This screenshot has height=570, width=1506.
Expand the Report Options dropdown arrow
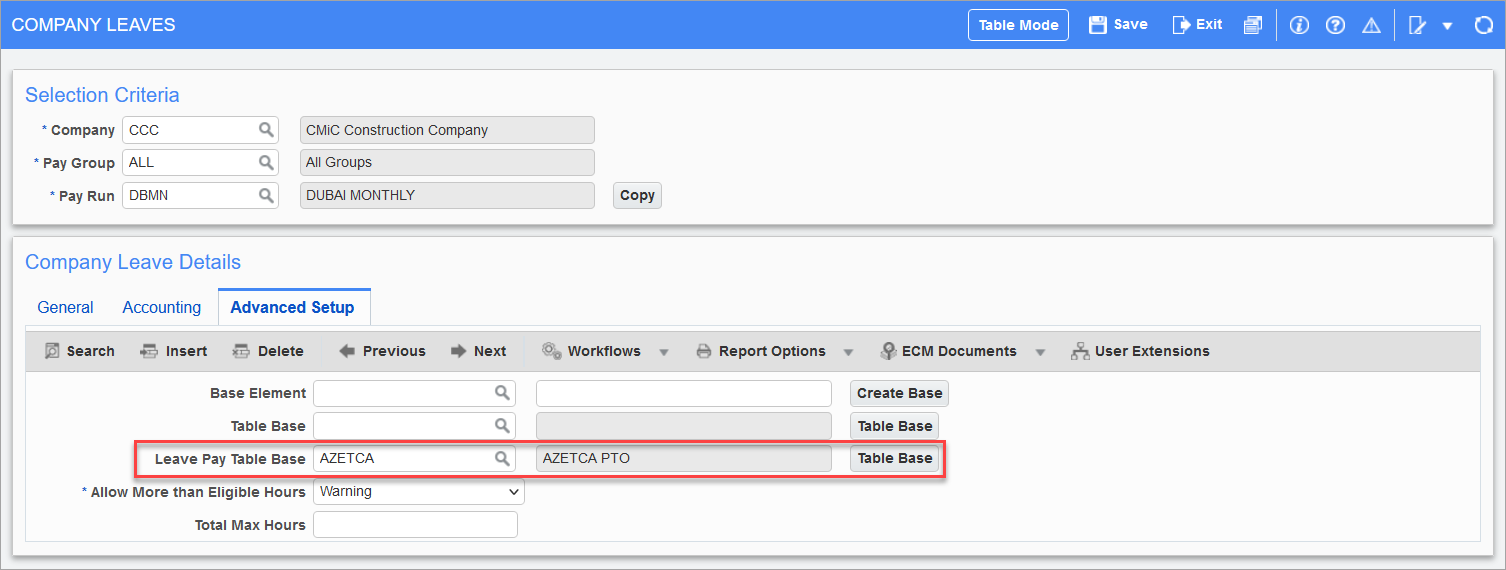[x=848, y=352]
